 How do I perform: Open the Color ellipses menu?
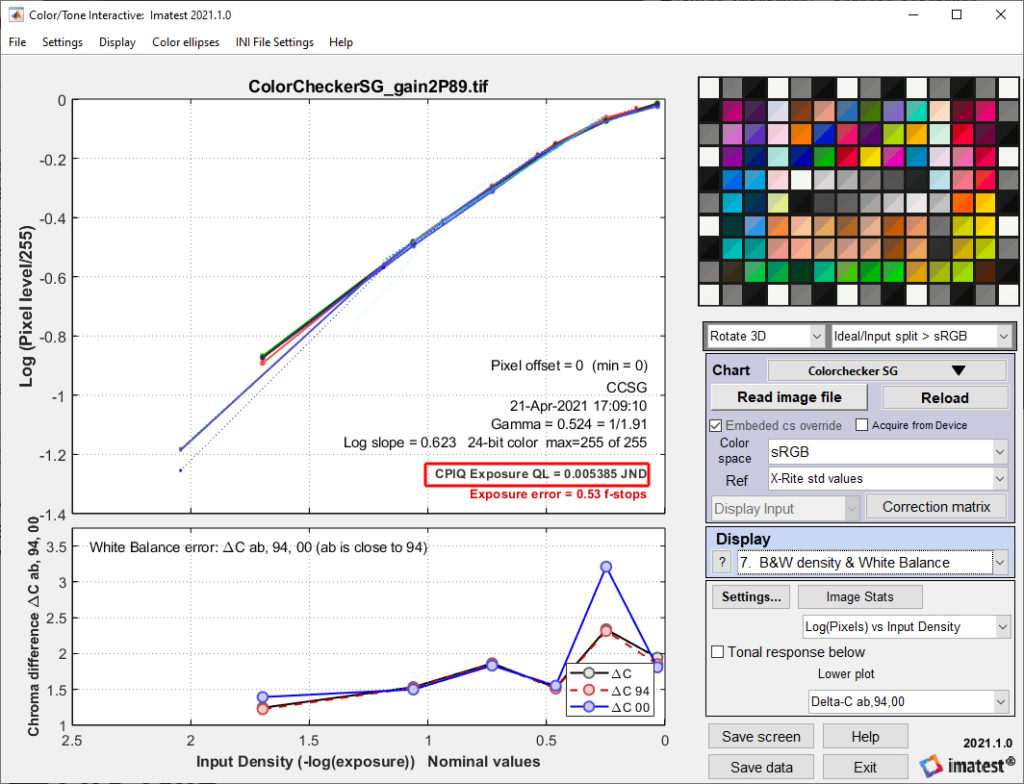pos(185,42)
